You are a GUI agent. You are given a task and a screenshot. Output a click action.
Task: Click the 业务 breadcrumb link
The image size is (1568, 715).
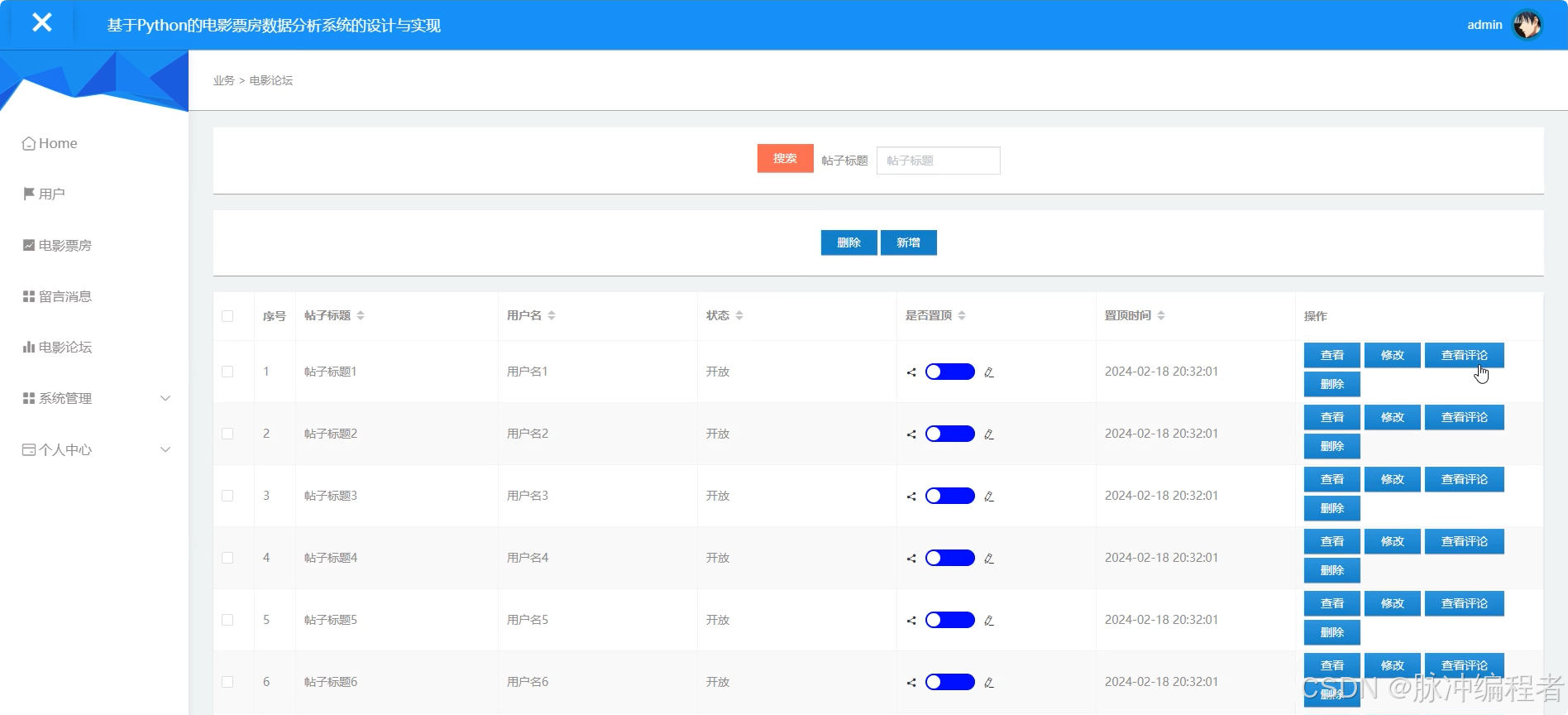223,80
